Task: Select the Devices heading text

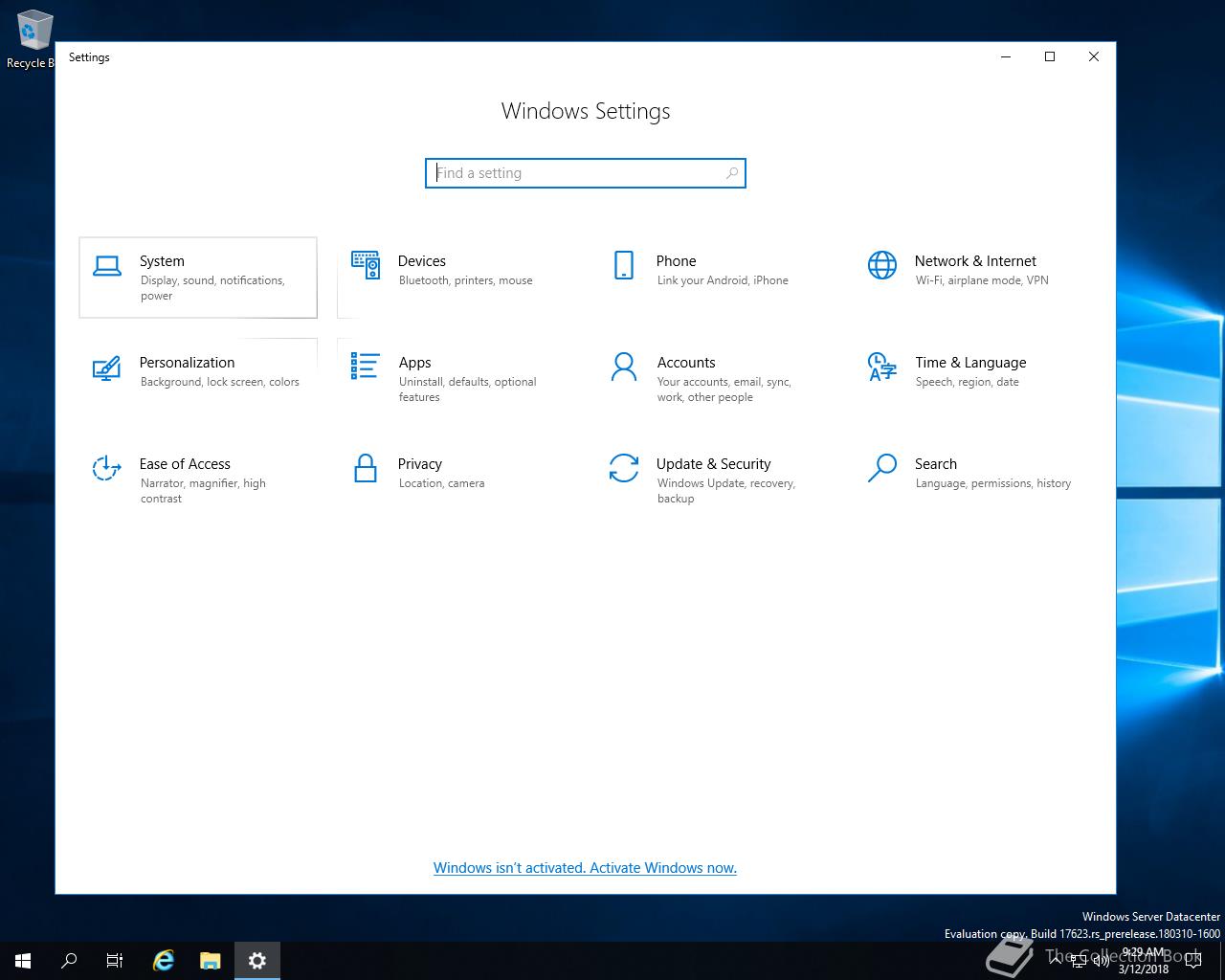Action: tap(422, 261)
